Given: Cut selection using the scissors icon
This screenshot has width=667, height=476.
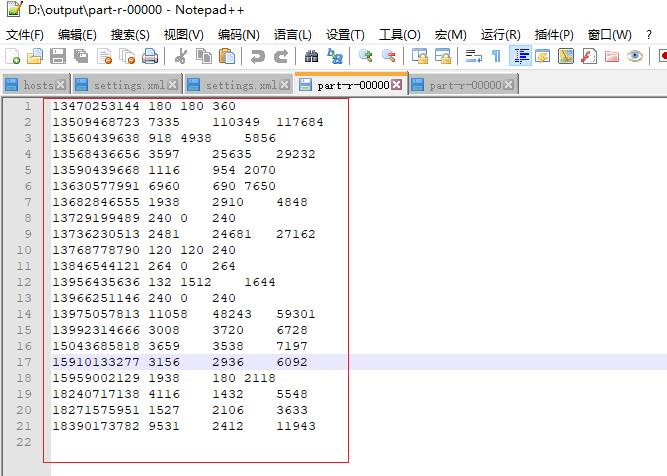Looking at the screenshot, I should tap(181, 56).
